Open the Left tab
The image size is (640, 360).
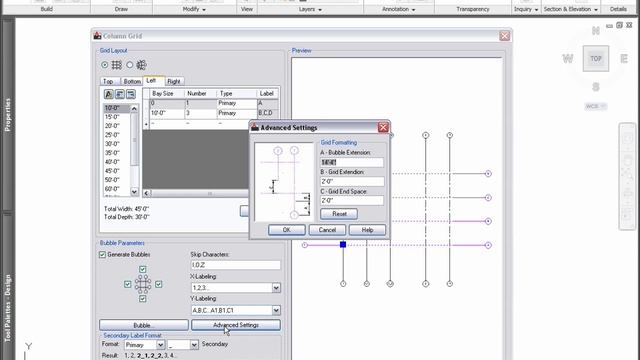coord(152,80)
